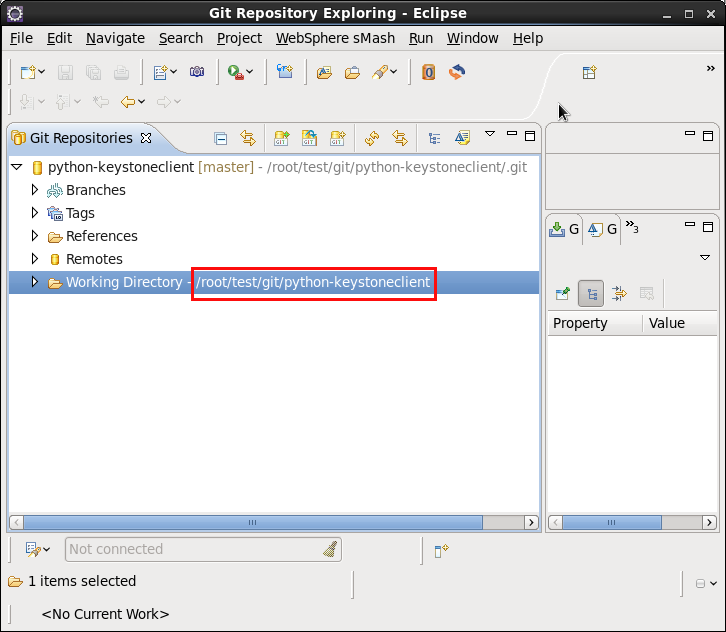Click the Value column header
This screenshot has height=632, width=726.
click(667, 323)
